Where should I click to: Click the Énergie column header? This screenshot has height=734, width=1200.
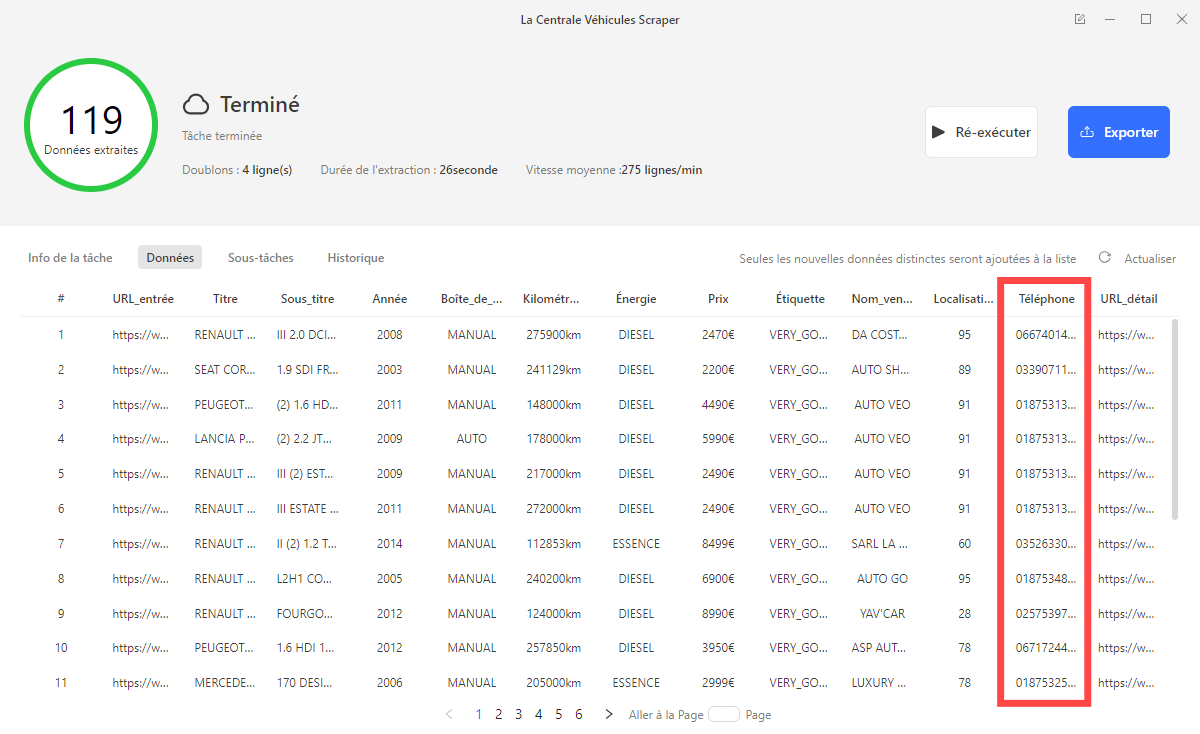pyautogui.click(x=636, y=299)
